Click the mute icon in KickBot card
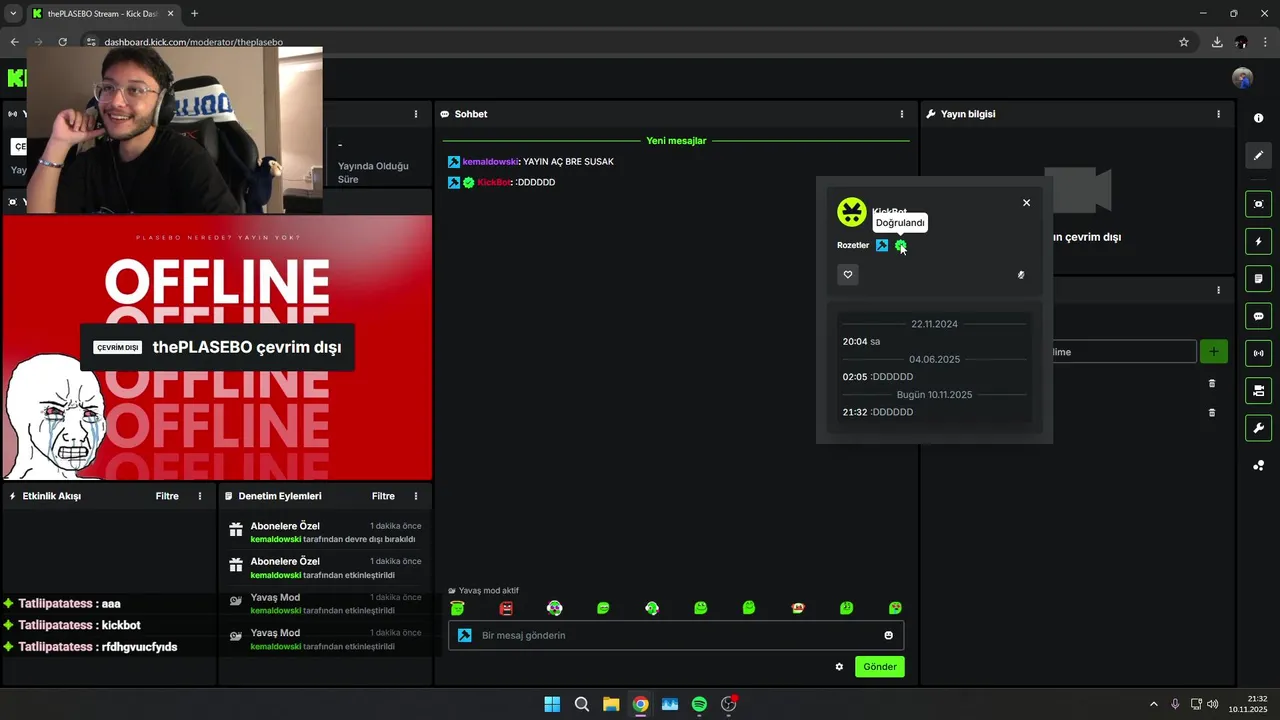 point(1021,275)
